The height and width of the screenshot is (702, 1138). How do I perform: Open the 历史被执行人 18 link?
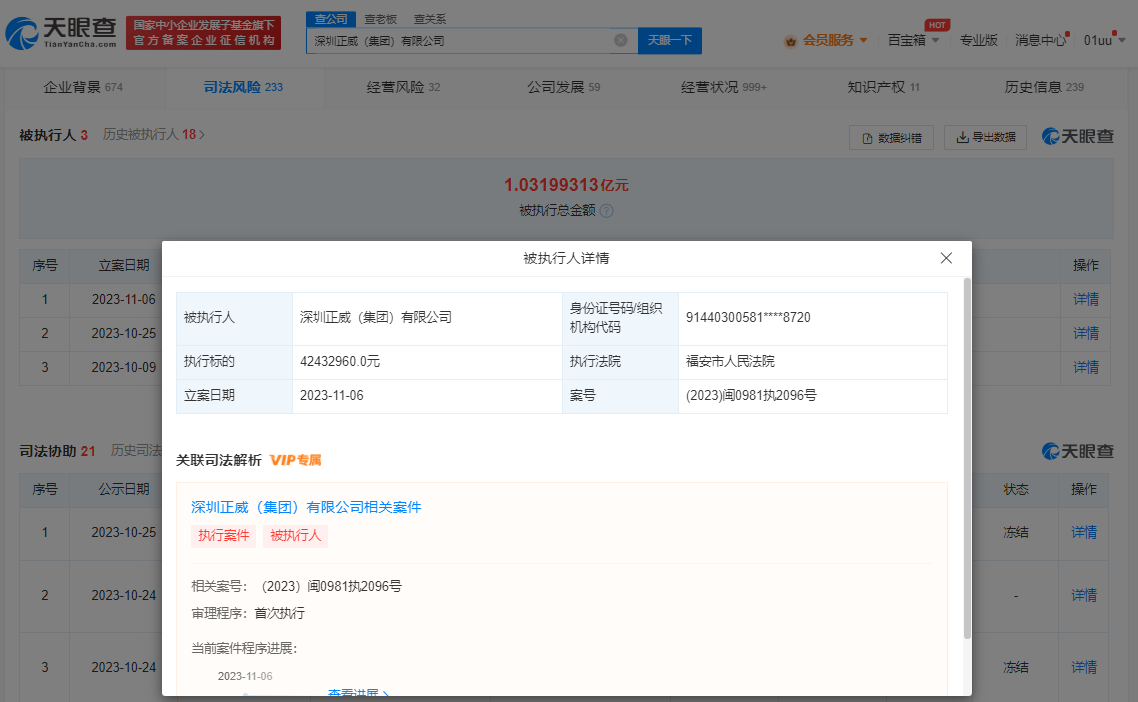pyautogui.click(x=153, y=134)
